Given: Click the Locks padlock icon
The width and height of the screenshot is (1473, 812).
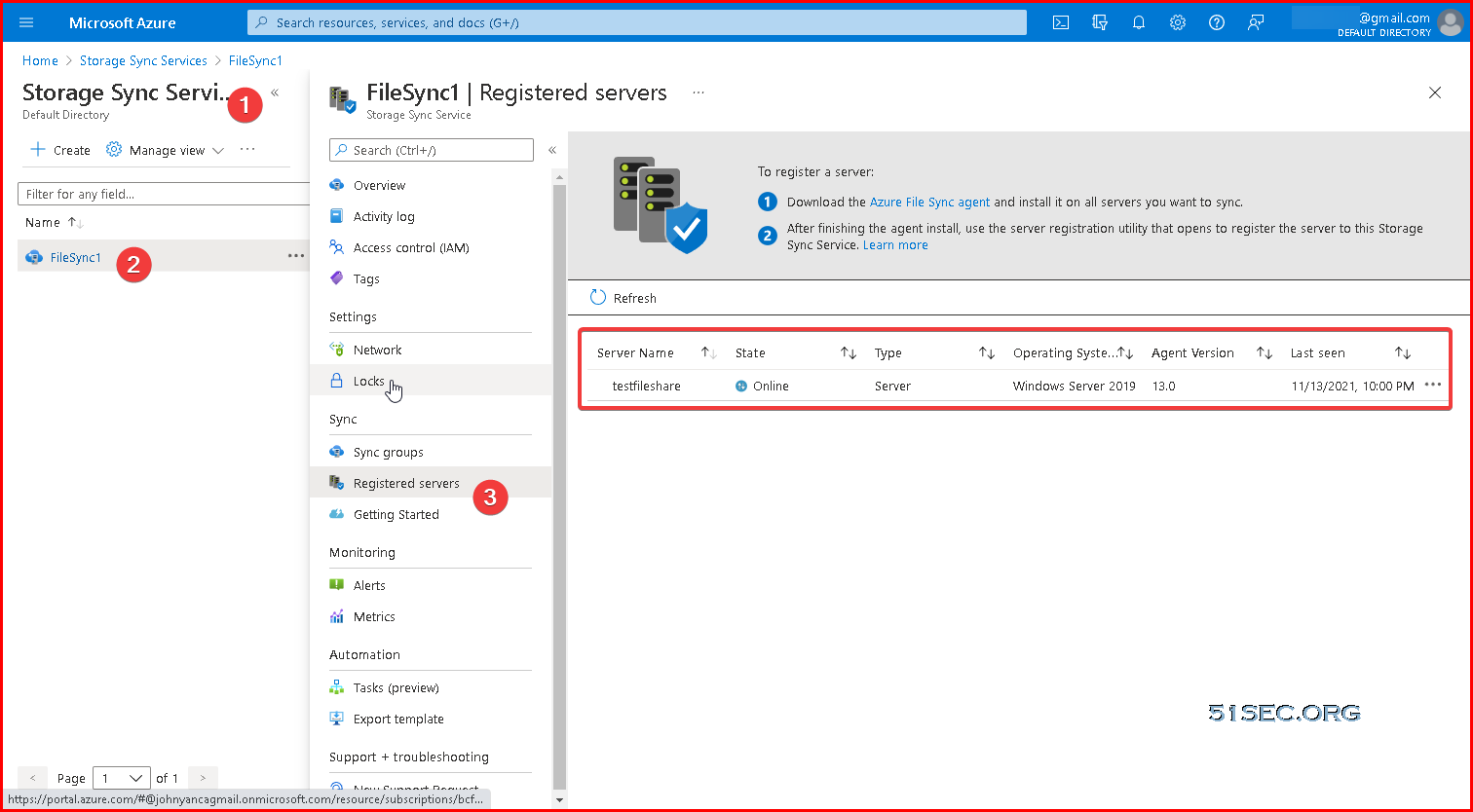Looking at the screenshot, I should click(x=337, y=381).
